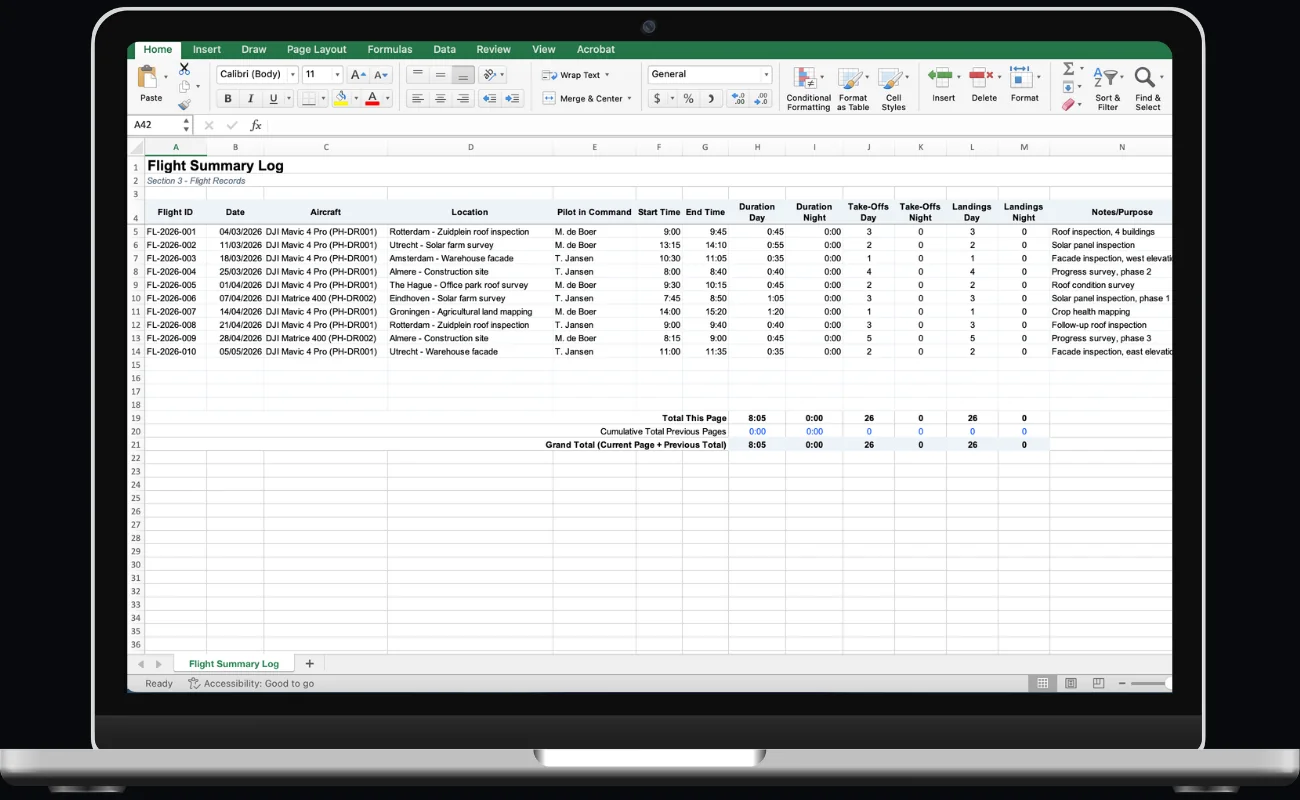The height and width of the screenshot is (800, 1300).
Task: Click the increase decimal icon
Action: [x=738, y=99]
